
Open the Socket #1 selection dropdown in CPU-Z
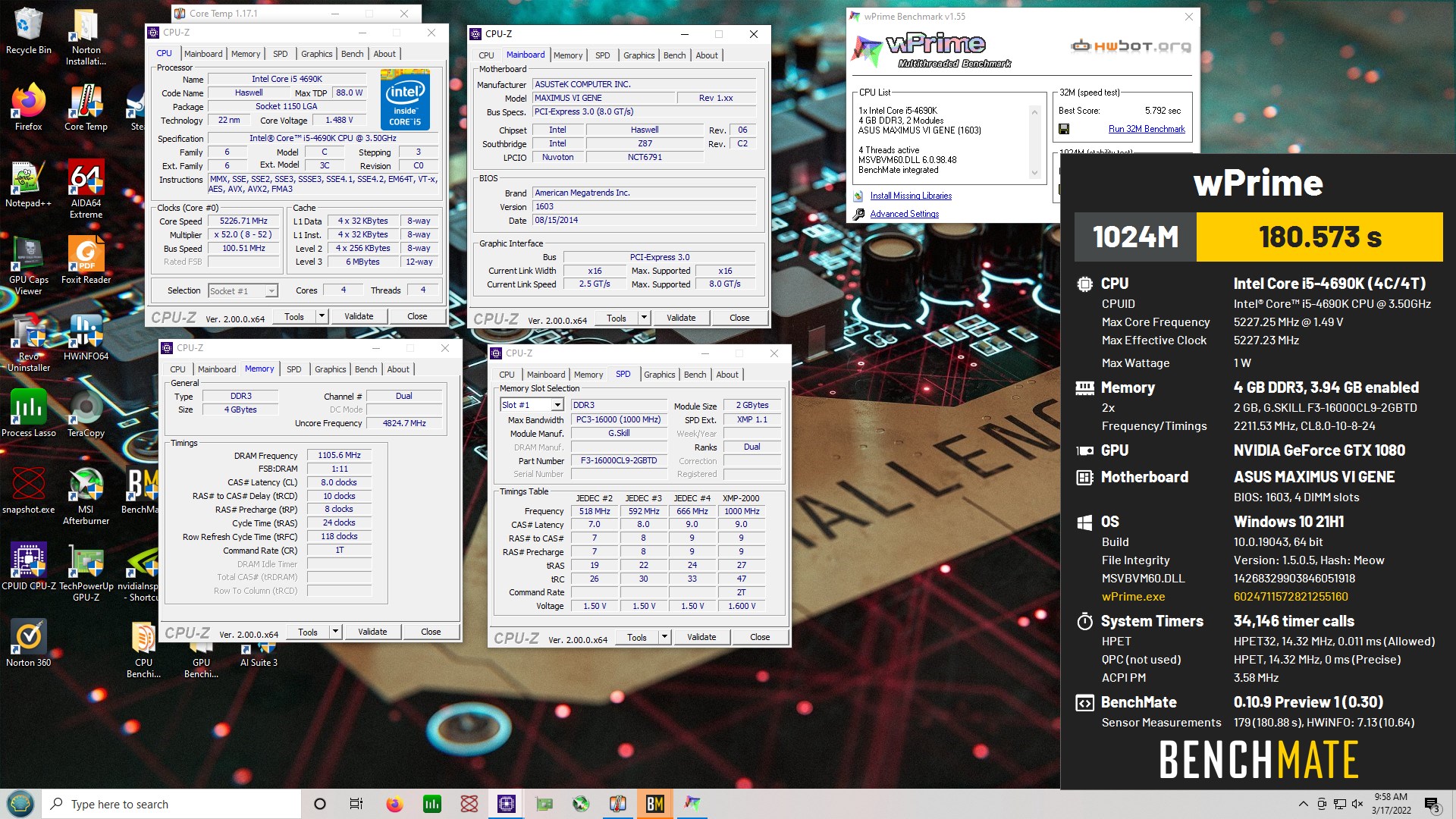click(243, 291)
